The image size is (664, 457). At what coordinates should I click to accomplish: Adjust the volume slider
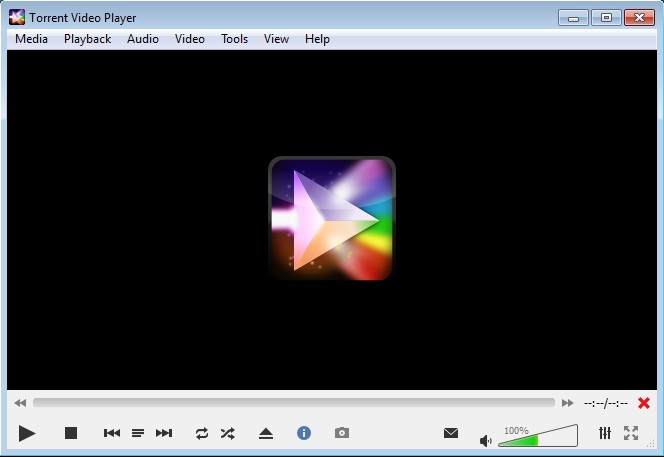click(540, 437)
